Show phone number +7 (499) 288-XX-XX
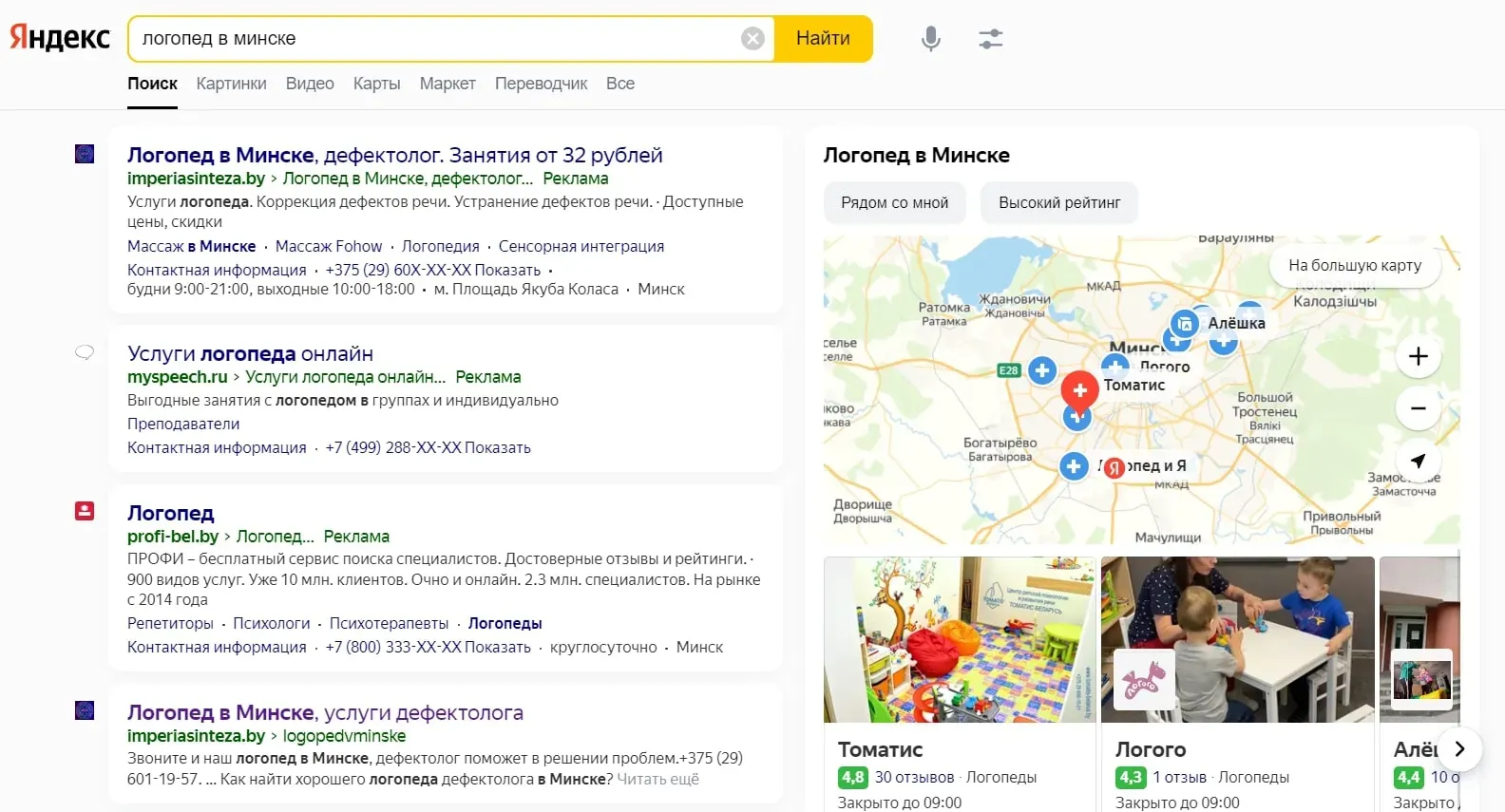The height and width of the screenshot is (812, 1505). coord(428,447)
